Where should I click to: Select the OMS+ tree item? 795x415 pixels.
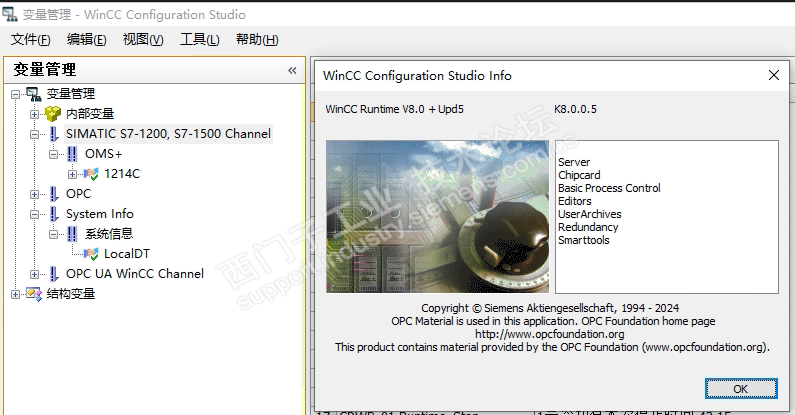click(x=103, y=154)
